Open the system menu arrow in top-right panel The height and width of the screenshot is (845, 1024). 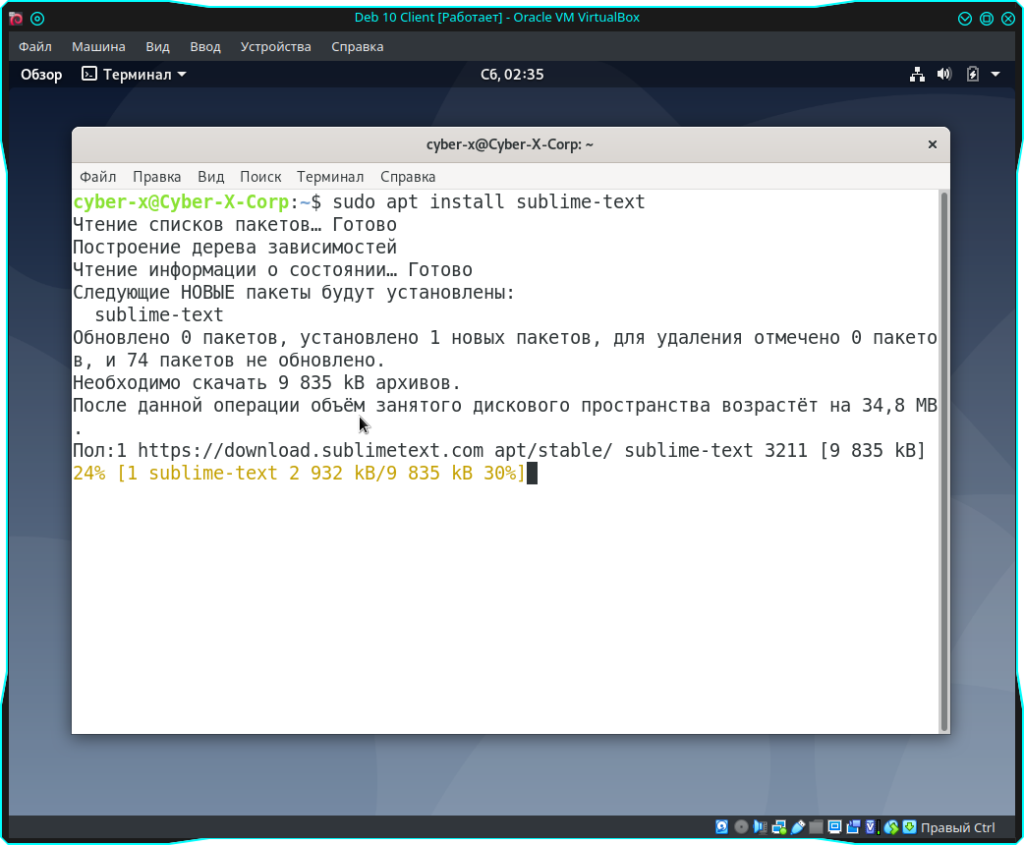995,75
